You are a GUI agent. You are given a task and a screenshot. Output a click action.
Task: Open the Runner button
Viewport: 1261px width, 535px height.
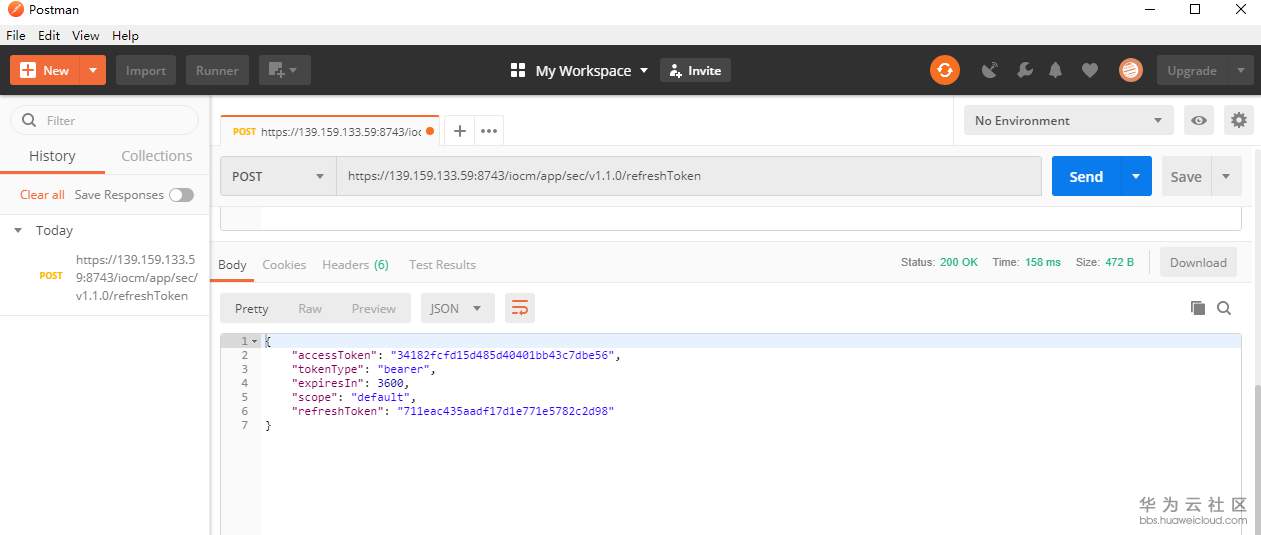pos(217,70)
